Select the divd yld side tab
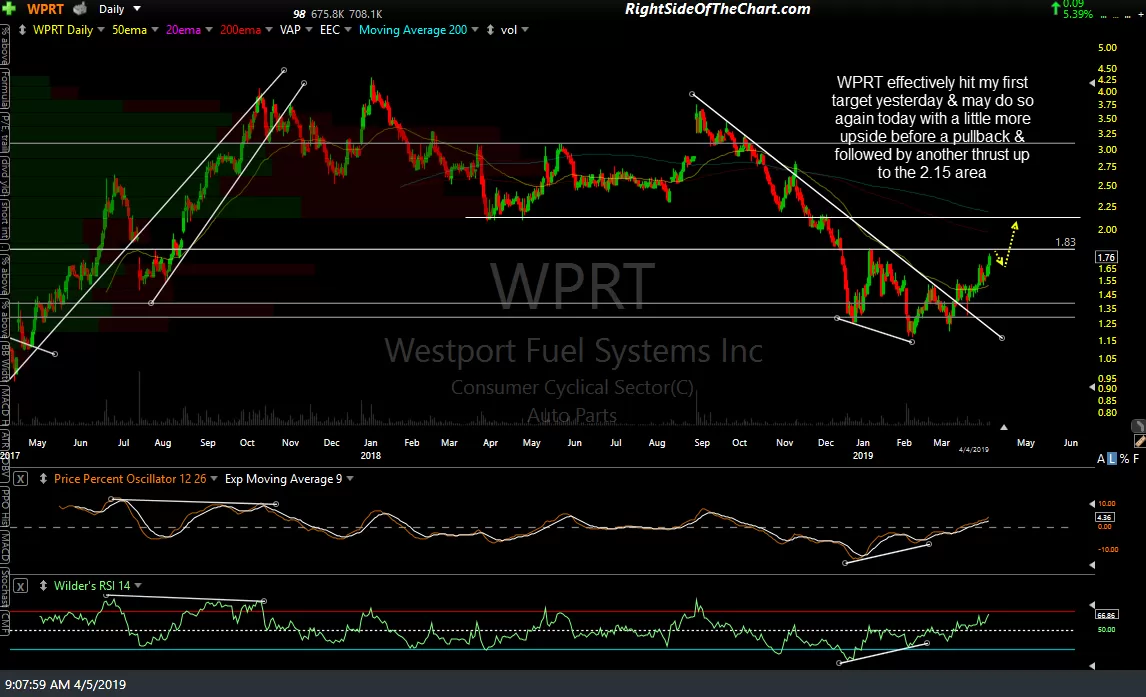 point(4,175)
